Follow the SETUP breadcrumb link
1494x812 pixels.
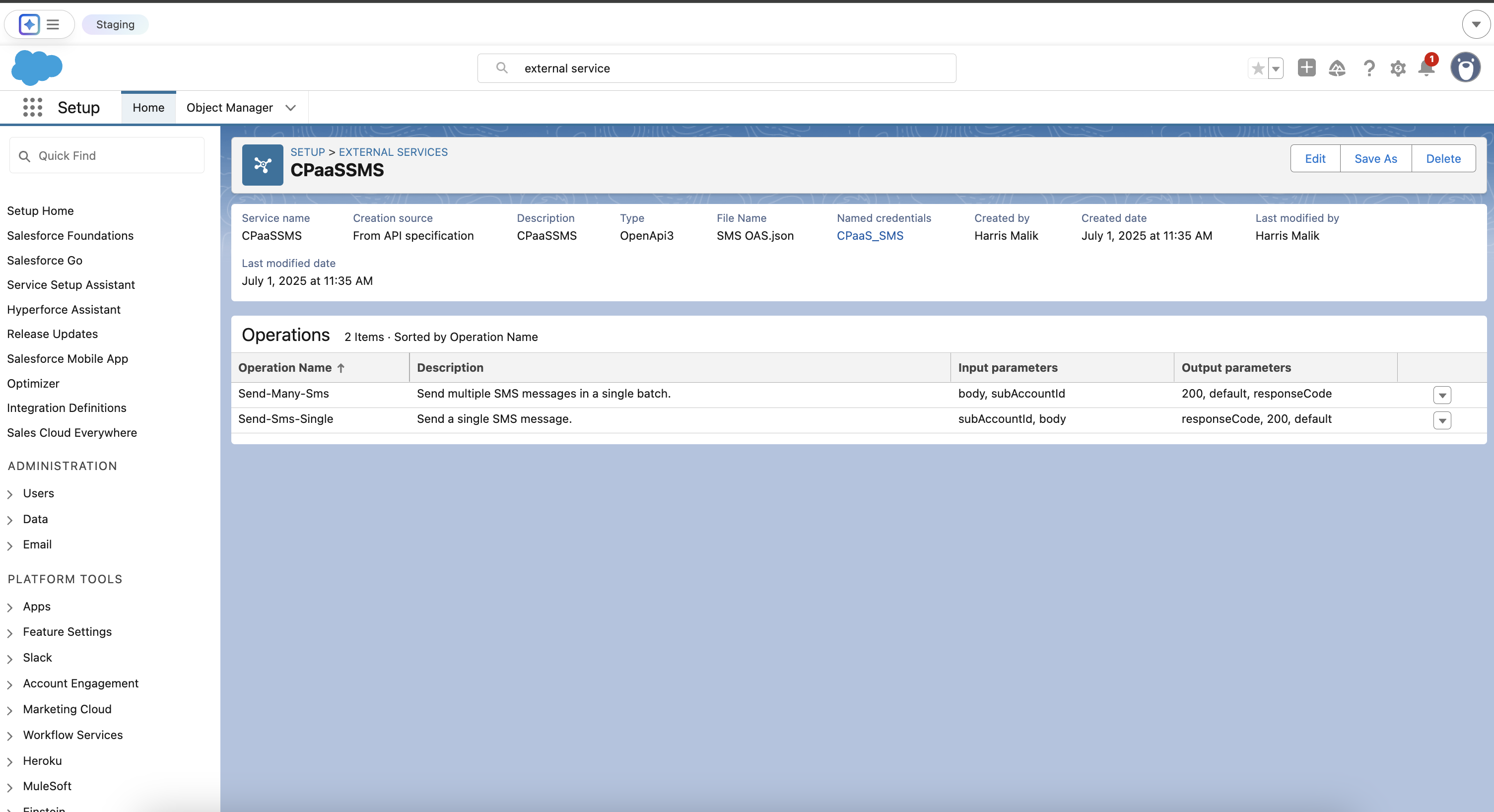pyautogui.click(x=307, y=152)
